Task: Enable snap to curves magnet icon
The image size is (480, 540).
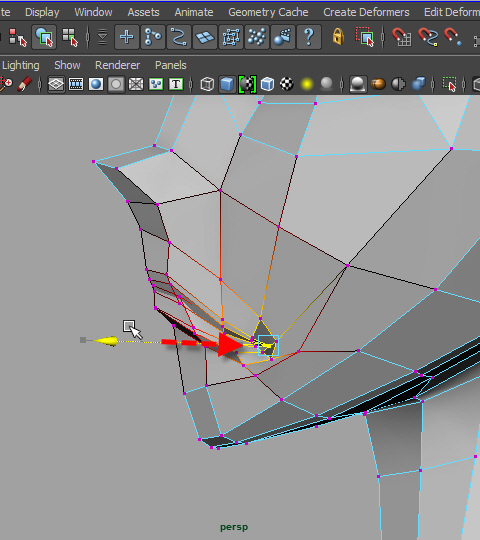Action: [428, 37]
